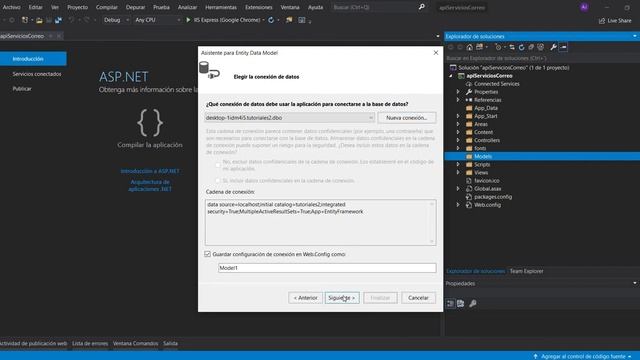The height and width of the screenshot is (360, 640).
Task: Expand the Web.config node
Action: (458, 205)
